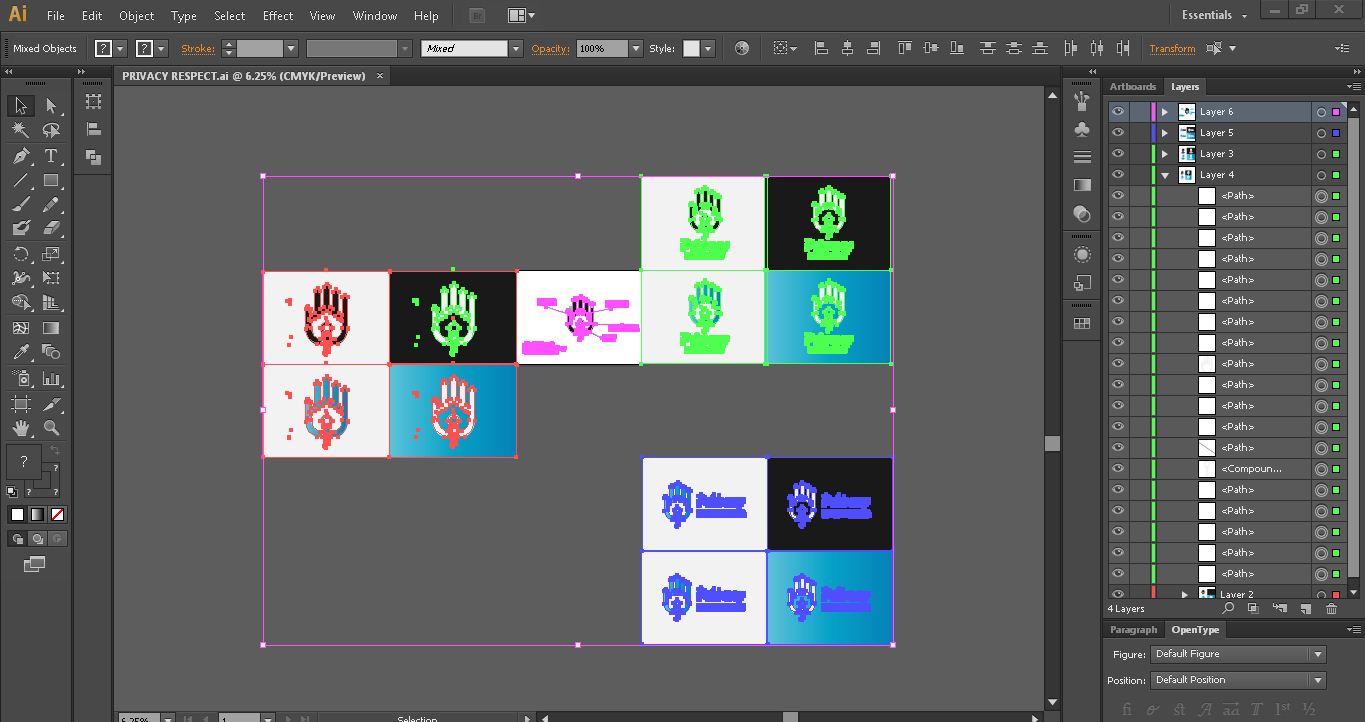The height and width of the screenshot is (722, 1365).
Task: Switch to the Artboards tab
Action: point(1132,87)
